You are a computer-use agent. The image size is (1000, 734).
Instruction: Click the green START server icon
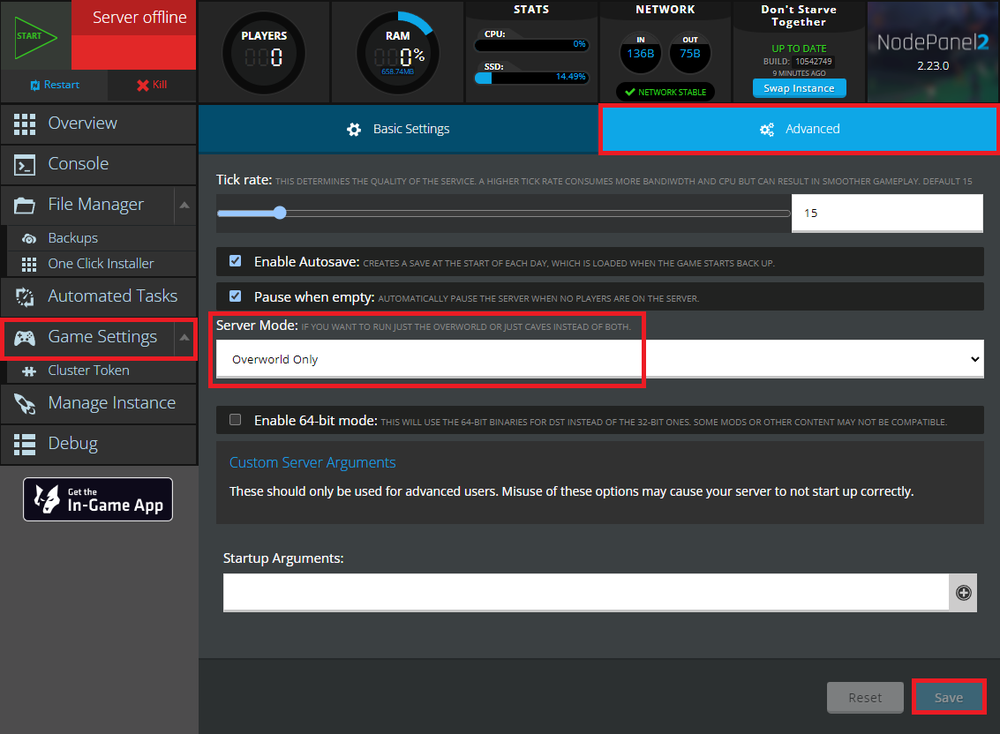coord(34,36)
